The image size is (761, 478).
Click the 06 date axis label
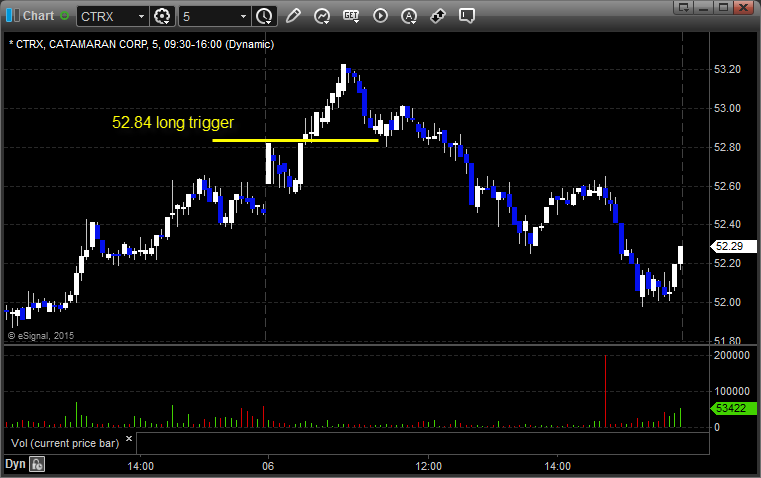(268, 466)
